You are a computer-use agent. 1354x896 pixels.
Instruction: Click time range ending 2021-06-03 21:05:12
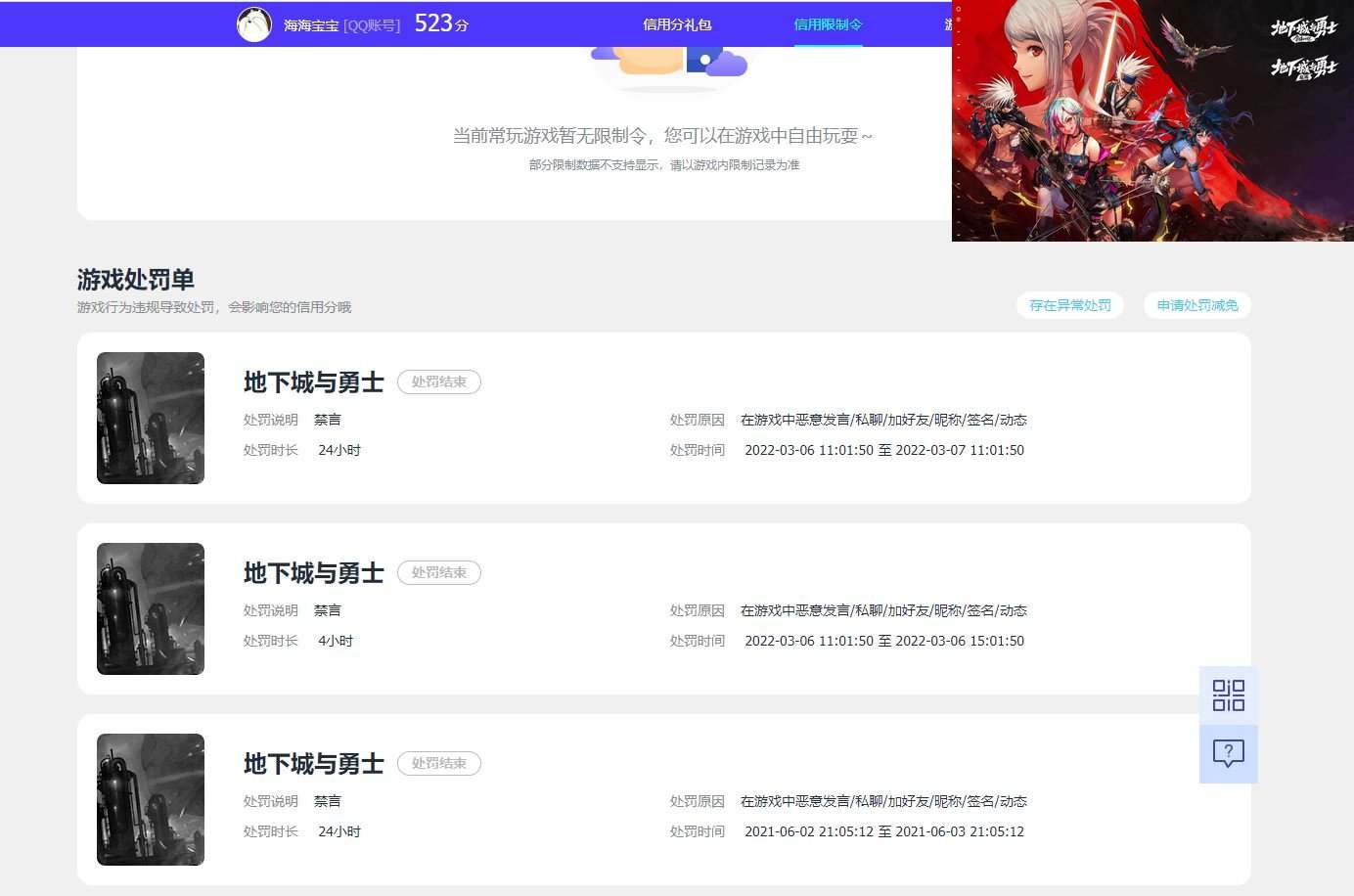click(x=884, y=831)
